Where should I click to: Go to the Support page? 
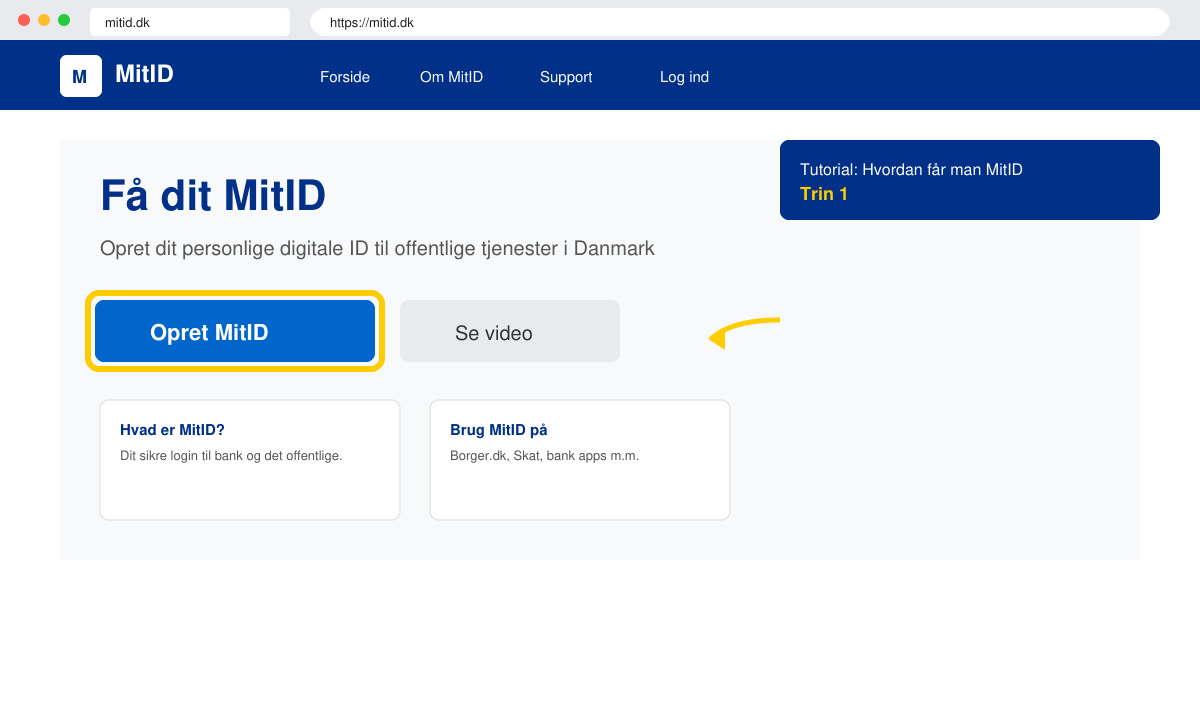pos(566,77)
